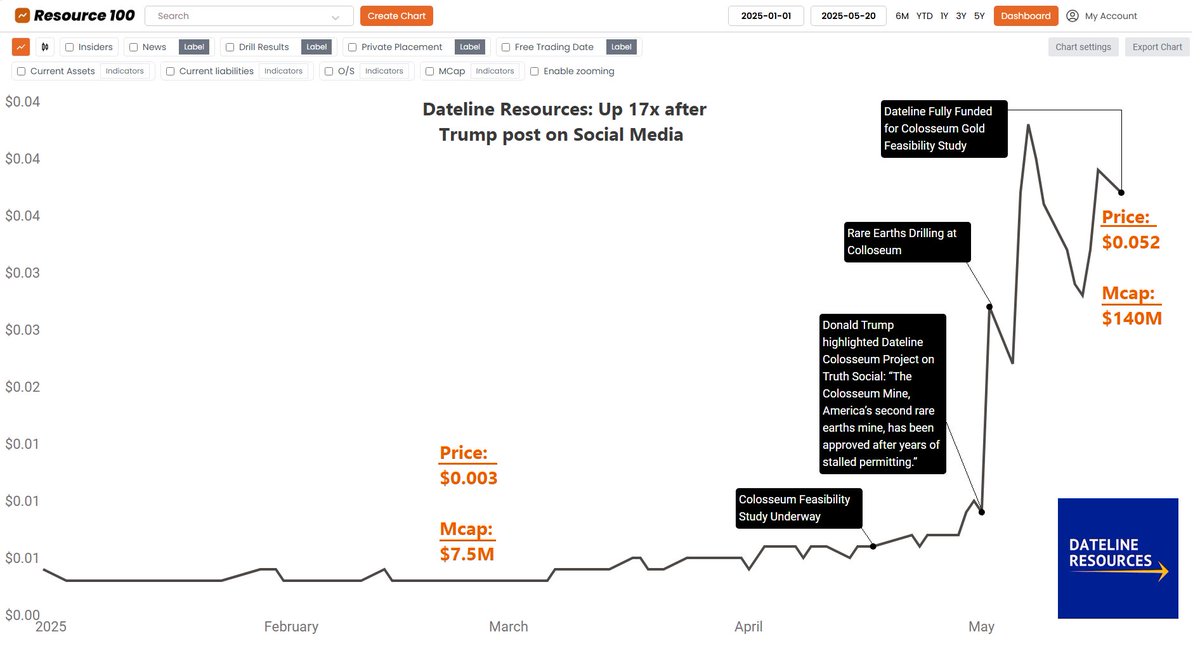
Task: Select the YTD time range
Action: [x=922, y=16]
